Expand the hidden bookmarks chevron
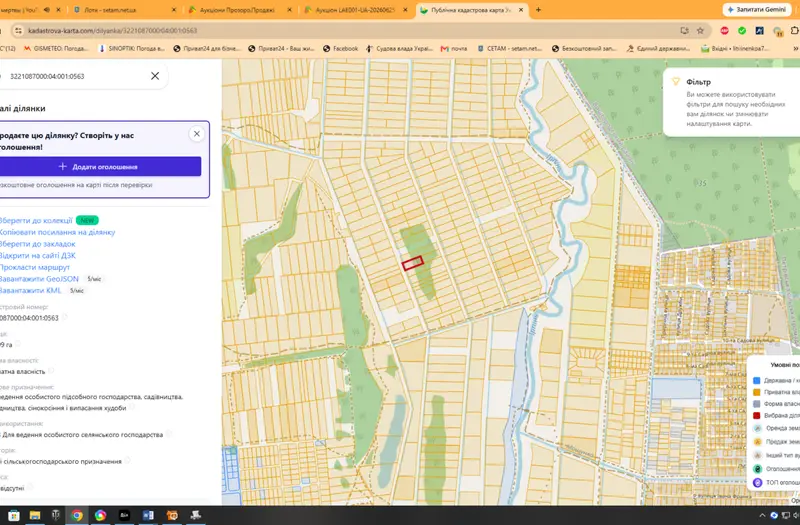This screenshot has width=800, height=525. [x=795, y=48]
